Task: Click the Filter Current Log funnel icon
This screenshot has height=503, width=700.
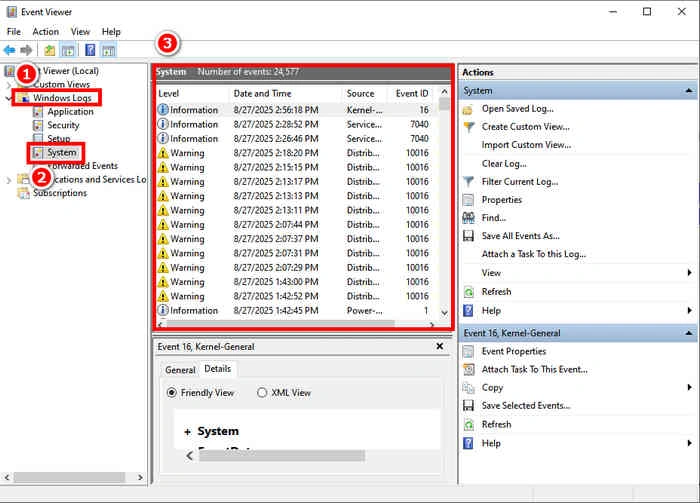Action: pyautogui.click(x=468, y=182)
